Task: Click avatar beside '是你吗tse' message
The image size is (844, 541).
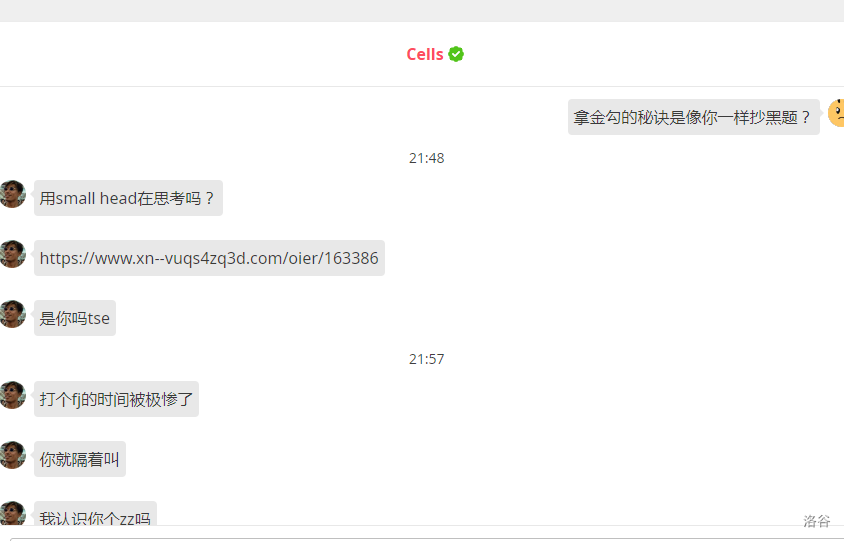Action: (12, 314)
